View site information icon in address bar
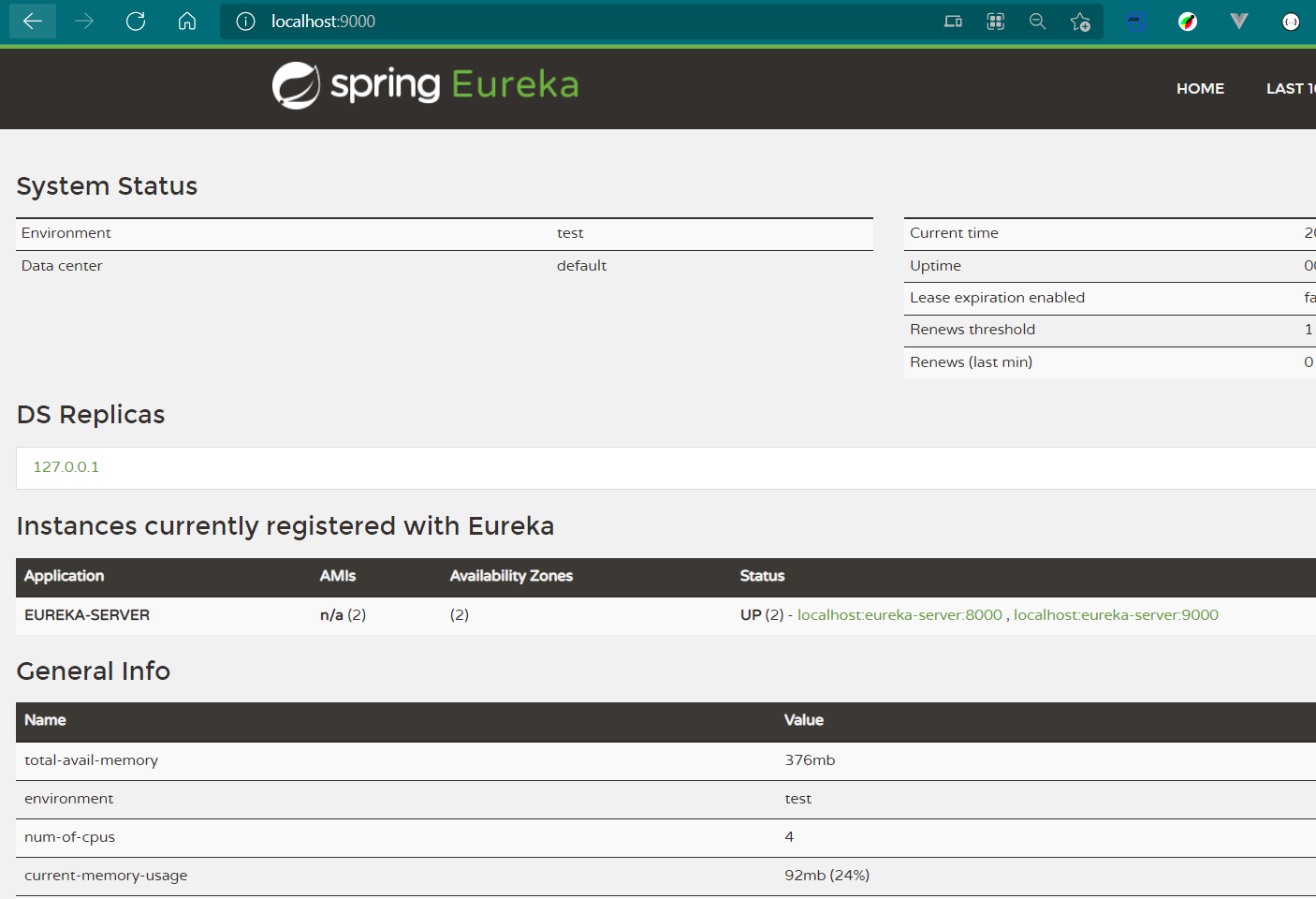The width and height of the screenshot is (1316, 899). coord(245,22)
